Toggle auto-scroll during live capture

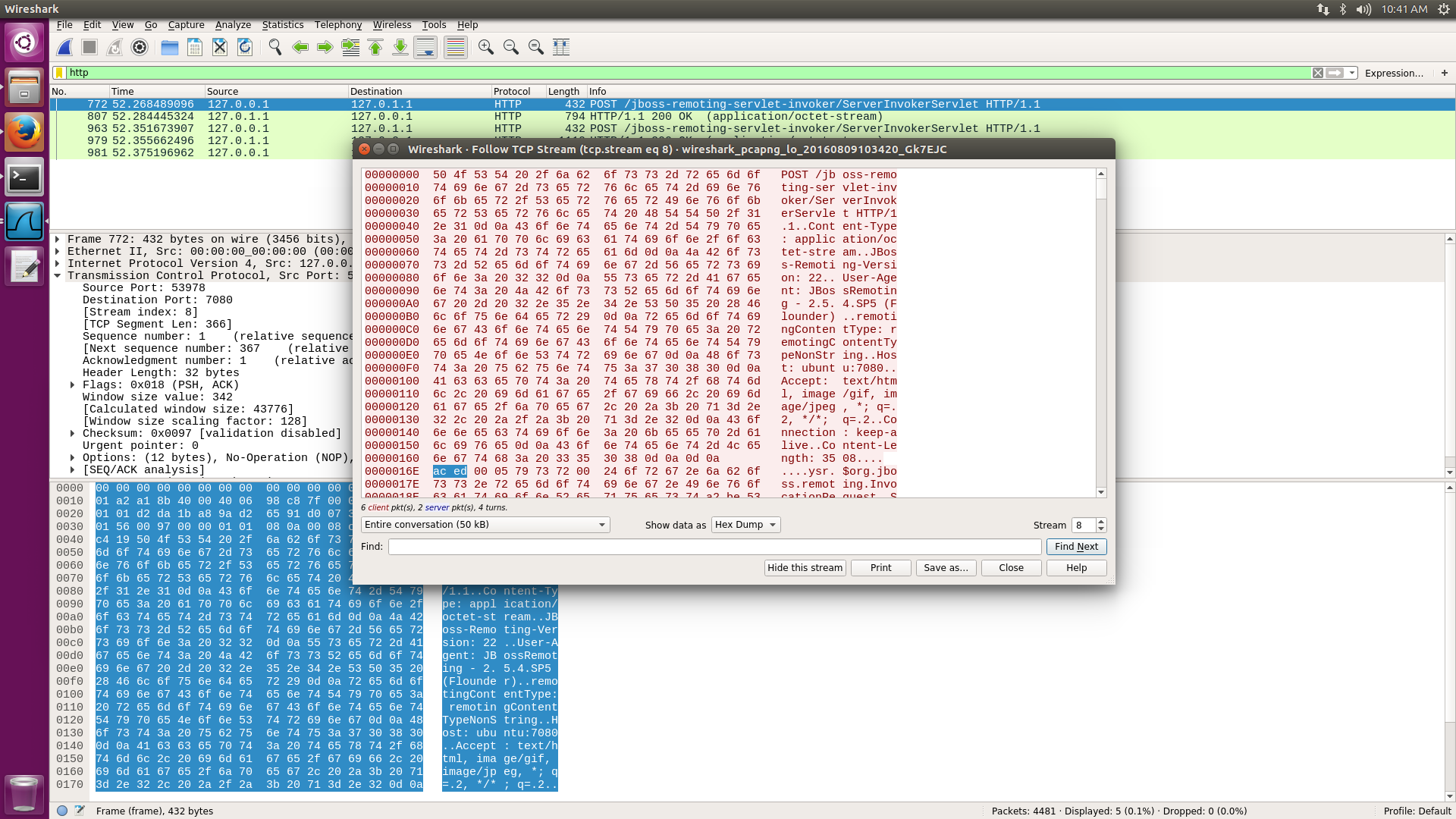(x=425, y=48)
